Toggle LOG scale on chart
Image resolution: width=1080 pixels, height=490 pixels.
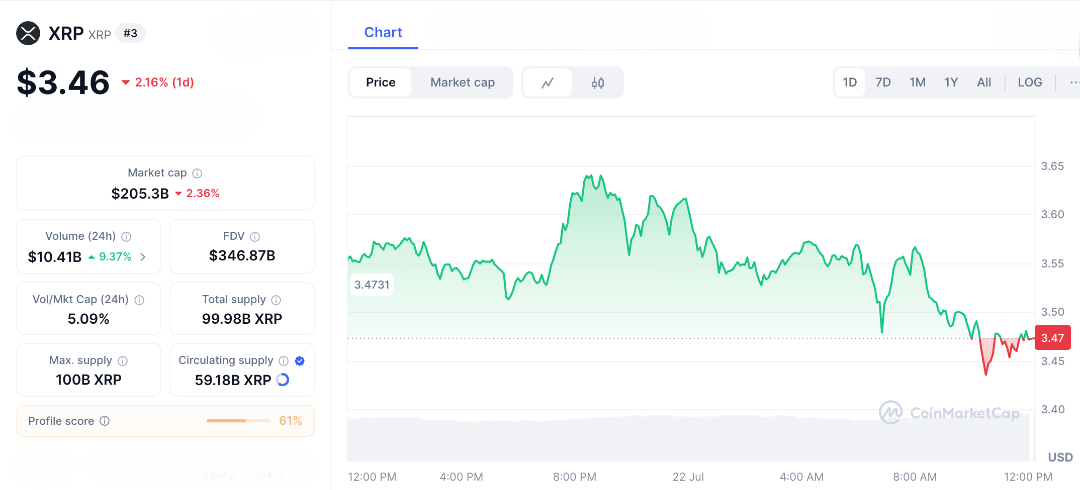click(x=1030, y=82)
